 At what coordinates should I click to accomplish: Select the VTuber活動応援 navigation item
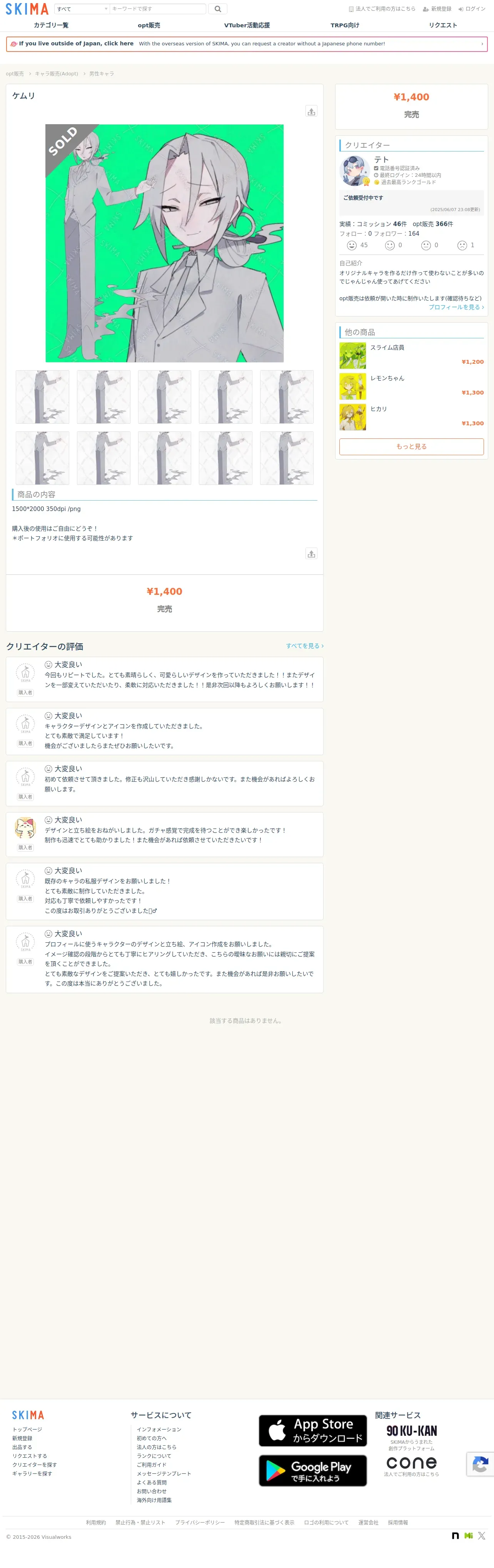(x=247, y=25)
